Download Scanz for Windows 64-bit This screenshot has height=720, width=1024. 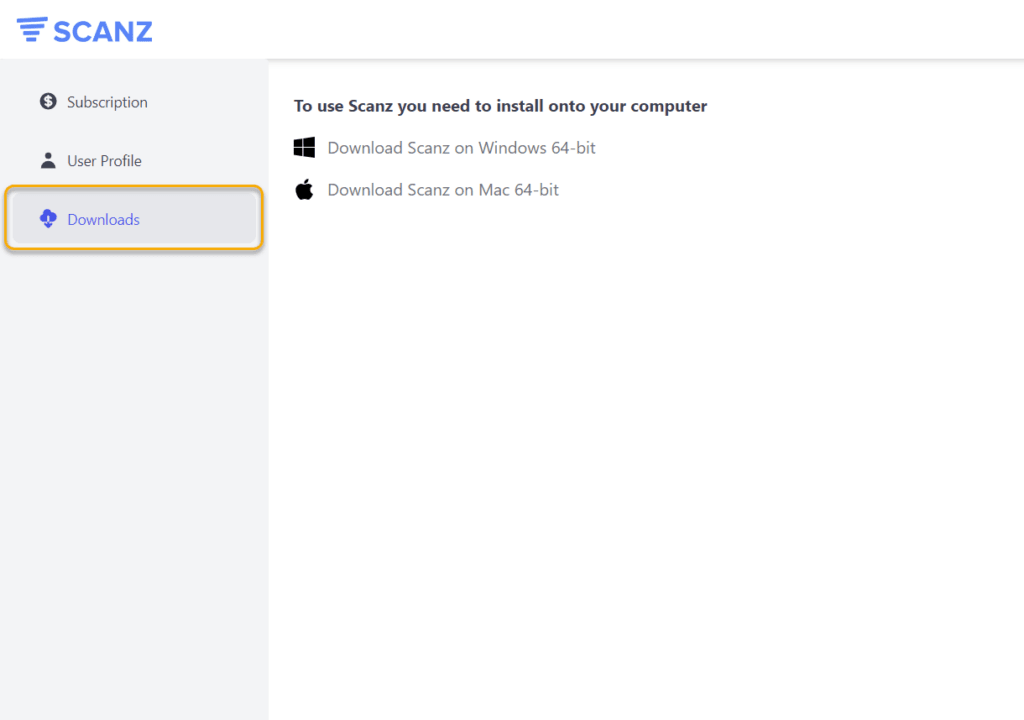(461, 147)
